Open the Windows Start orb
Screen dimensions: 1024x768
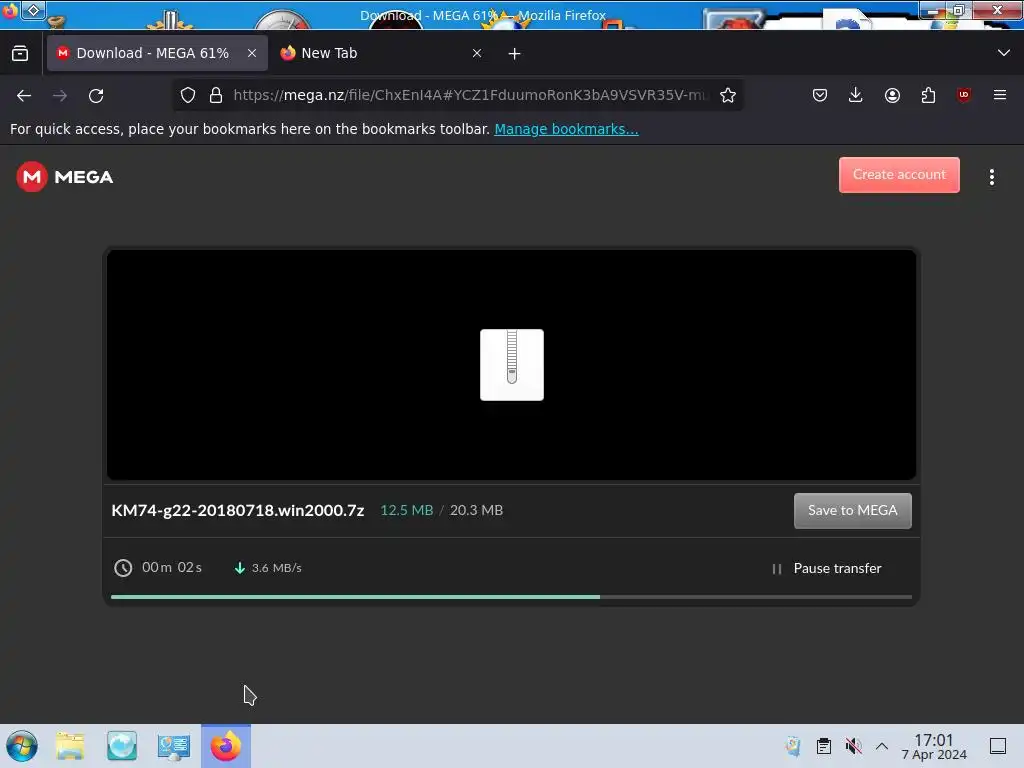(22, 746)
